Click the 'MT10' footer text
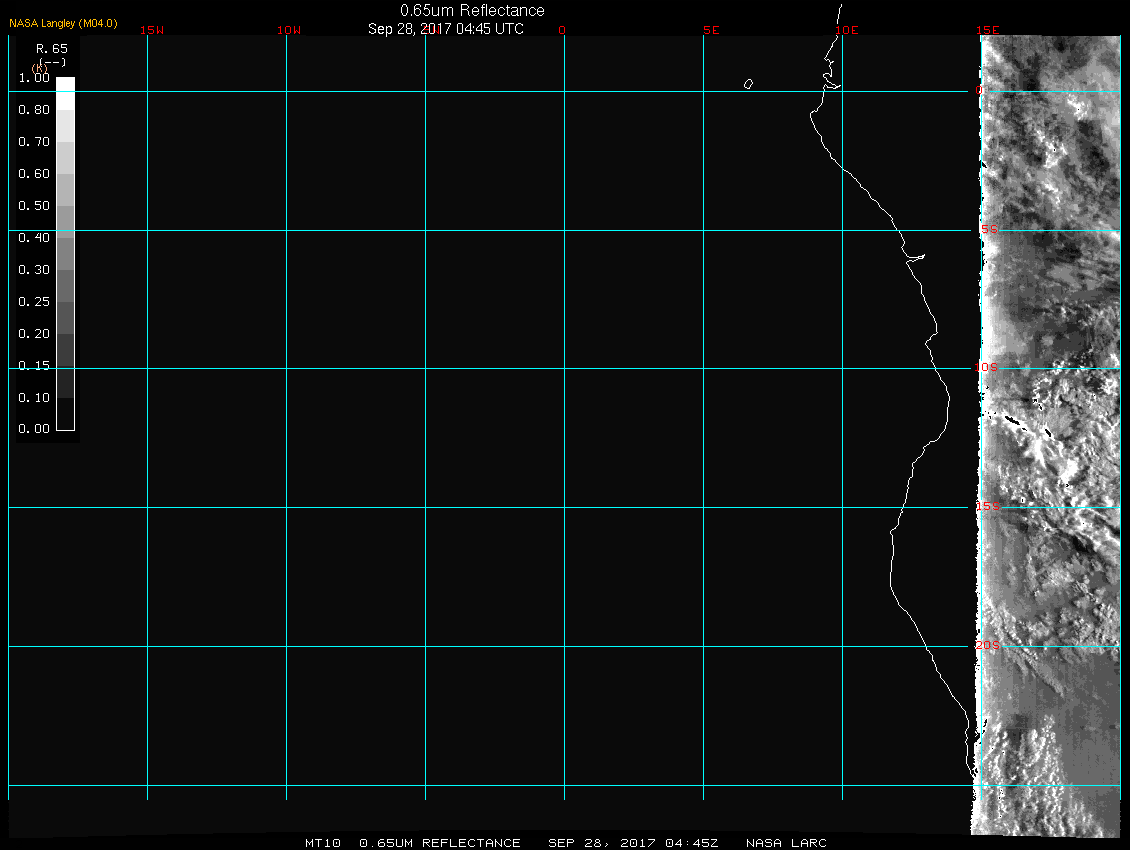1130x850 pixels. click(323, 843)
